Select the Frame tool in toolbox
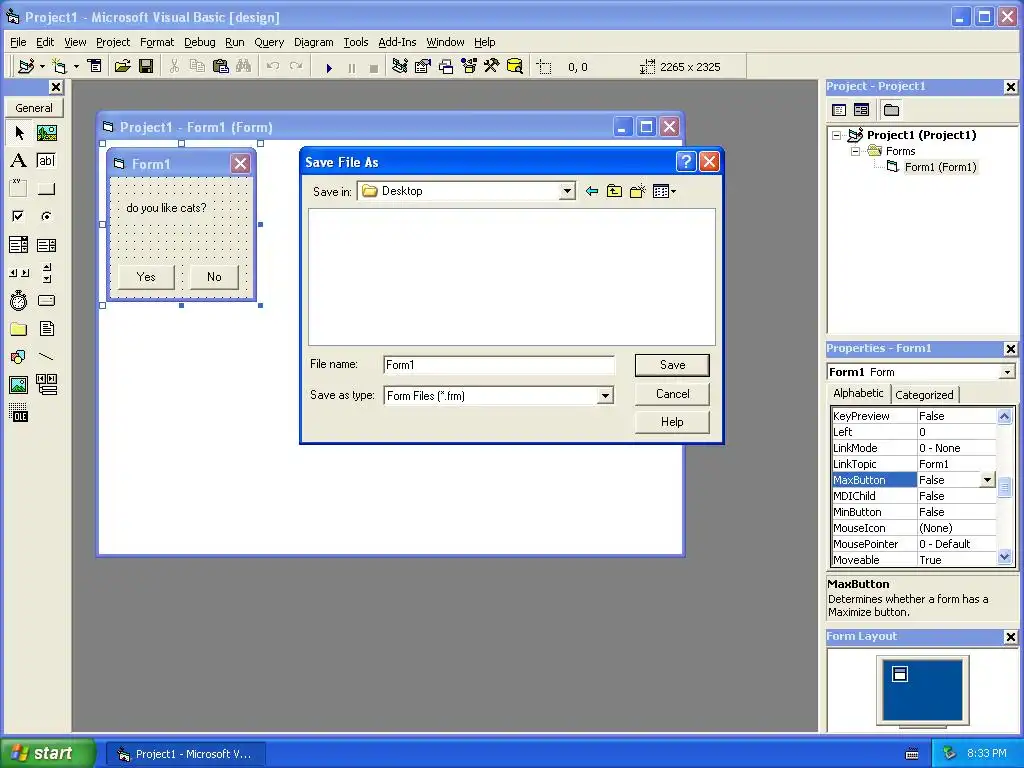 19,189
